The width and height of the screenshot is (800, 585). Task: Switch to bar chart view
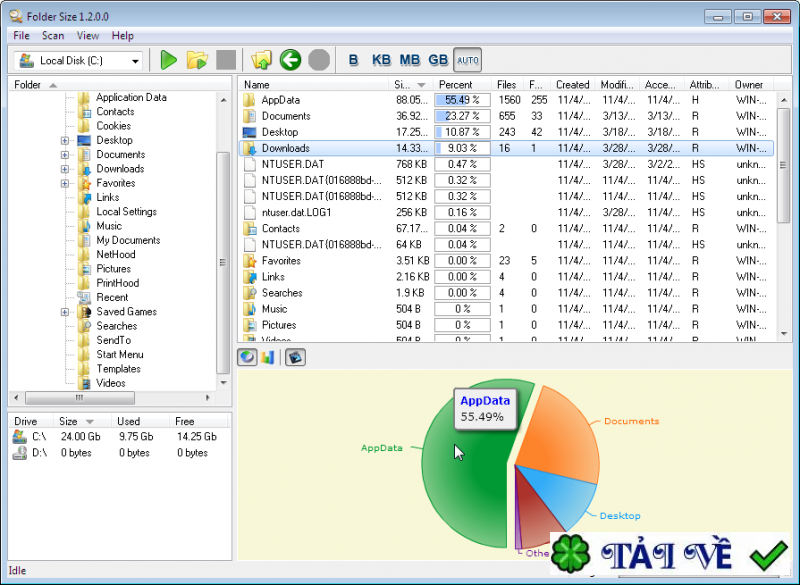click(268, 357)
